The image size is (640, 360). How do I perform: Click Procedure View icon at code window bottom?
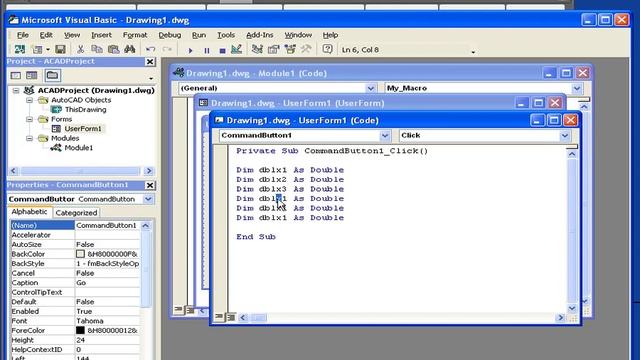click(x=219, y=317)
